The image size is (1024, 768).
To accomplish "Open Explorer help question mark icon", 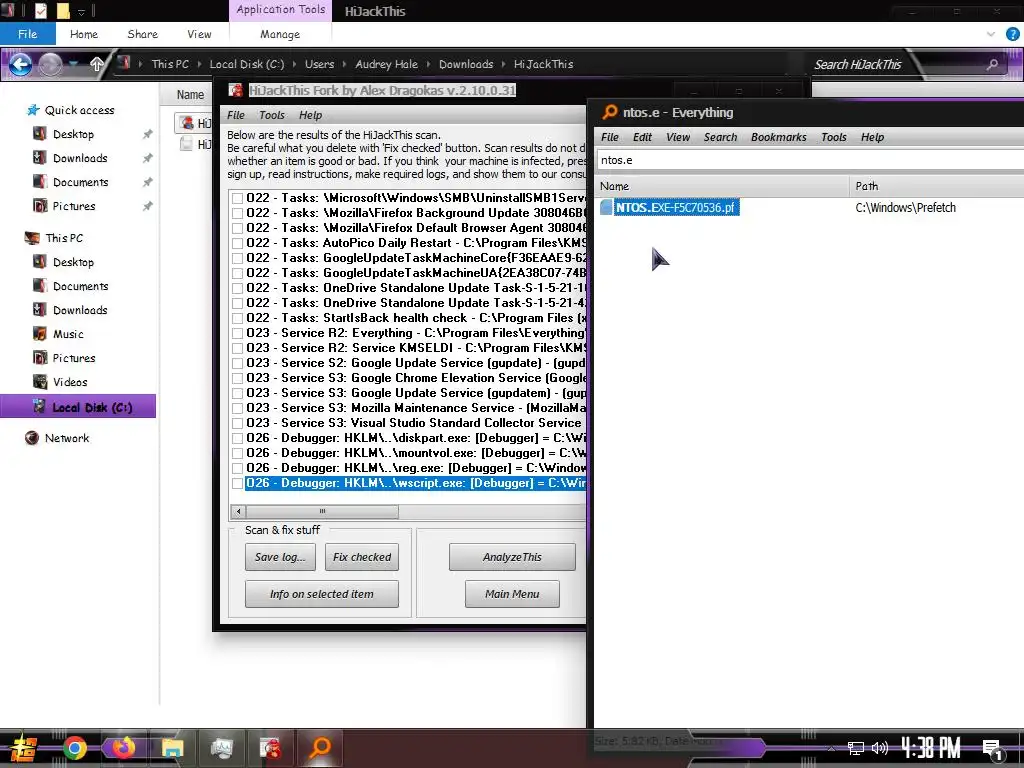I will 1012,34.
